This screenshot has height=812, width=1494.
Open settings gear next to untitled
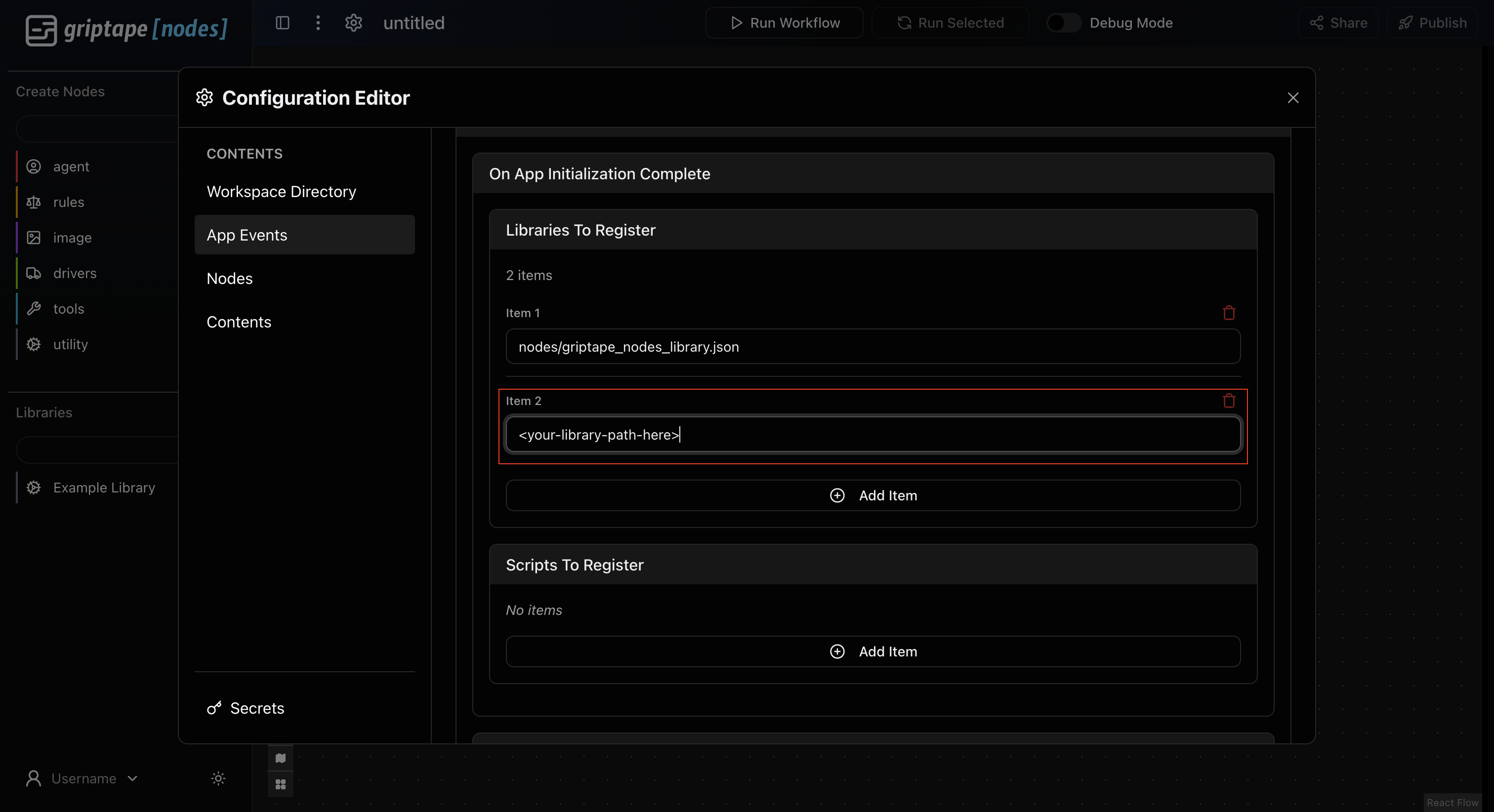pyautogui.click(x=354, y=23)
